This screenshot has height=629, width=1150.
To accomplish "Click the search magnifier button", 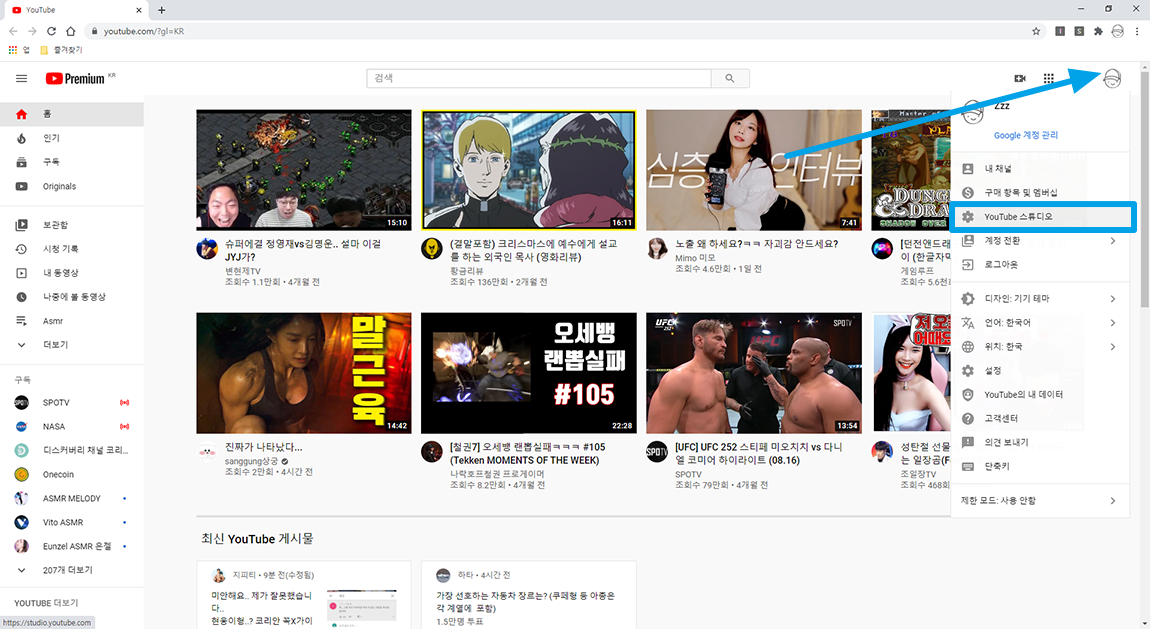I will (730, 78).
